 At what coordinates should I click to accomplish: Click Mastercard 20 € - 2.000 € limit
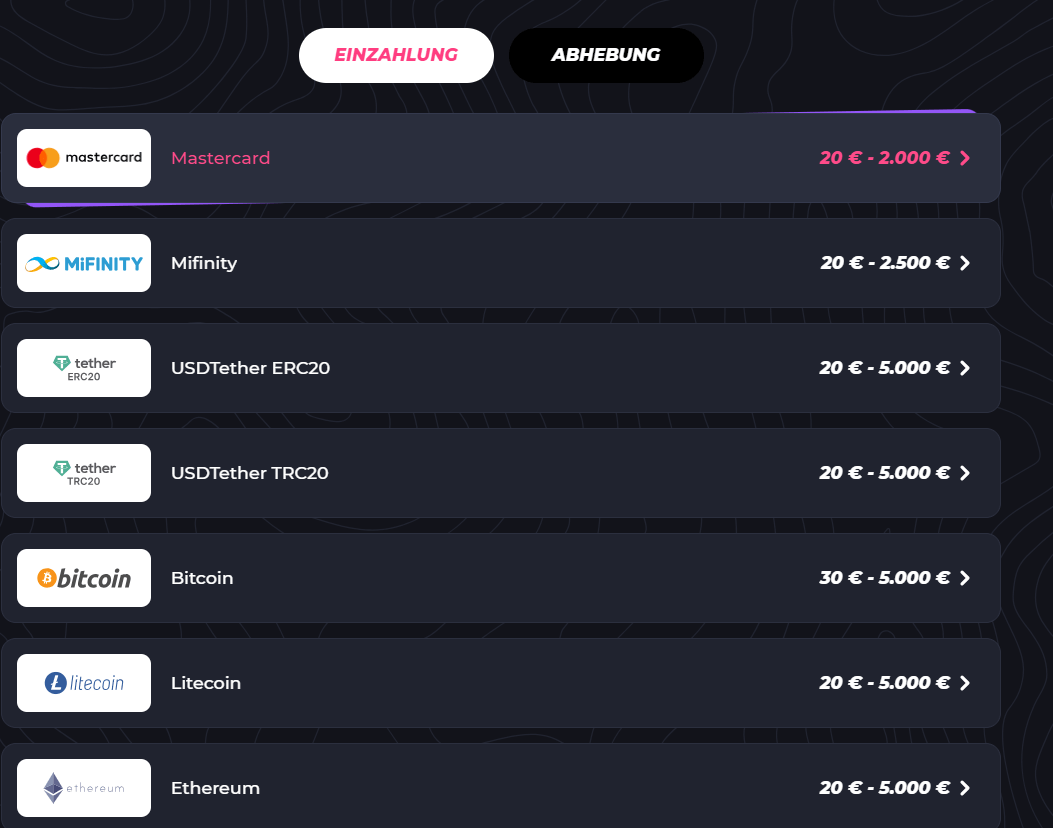point(884,158)
